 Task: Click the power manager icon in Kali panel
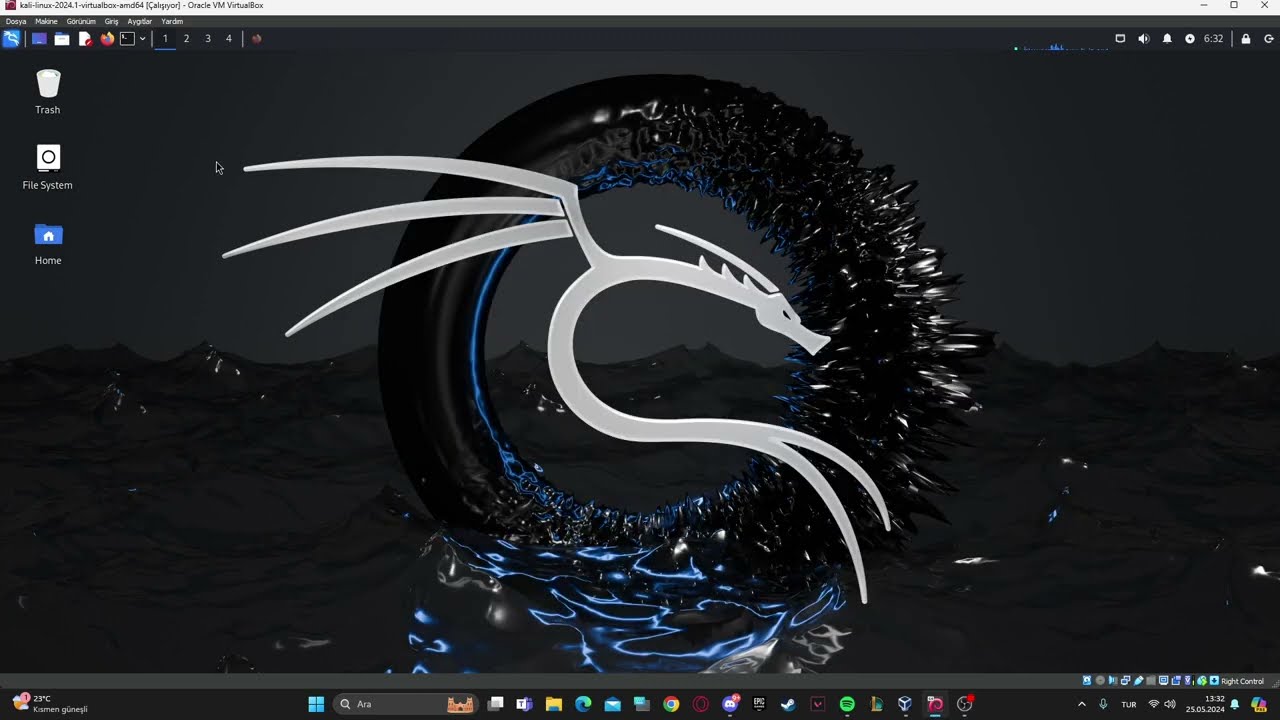click(x=1190, y=39)
